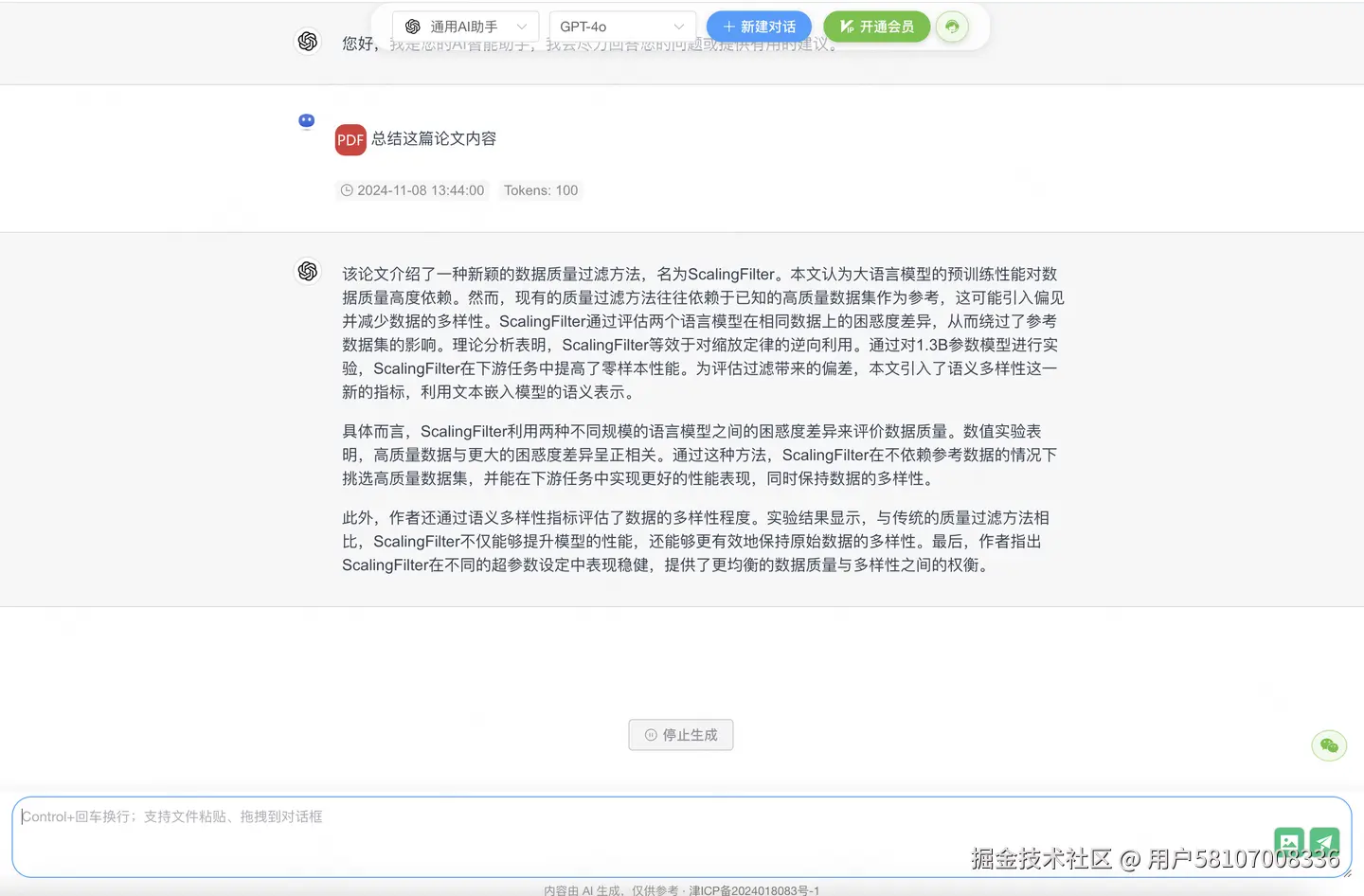
Task: Click the Tokens: 100 label
Action: pyautogui.click(x=540, y=190)
